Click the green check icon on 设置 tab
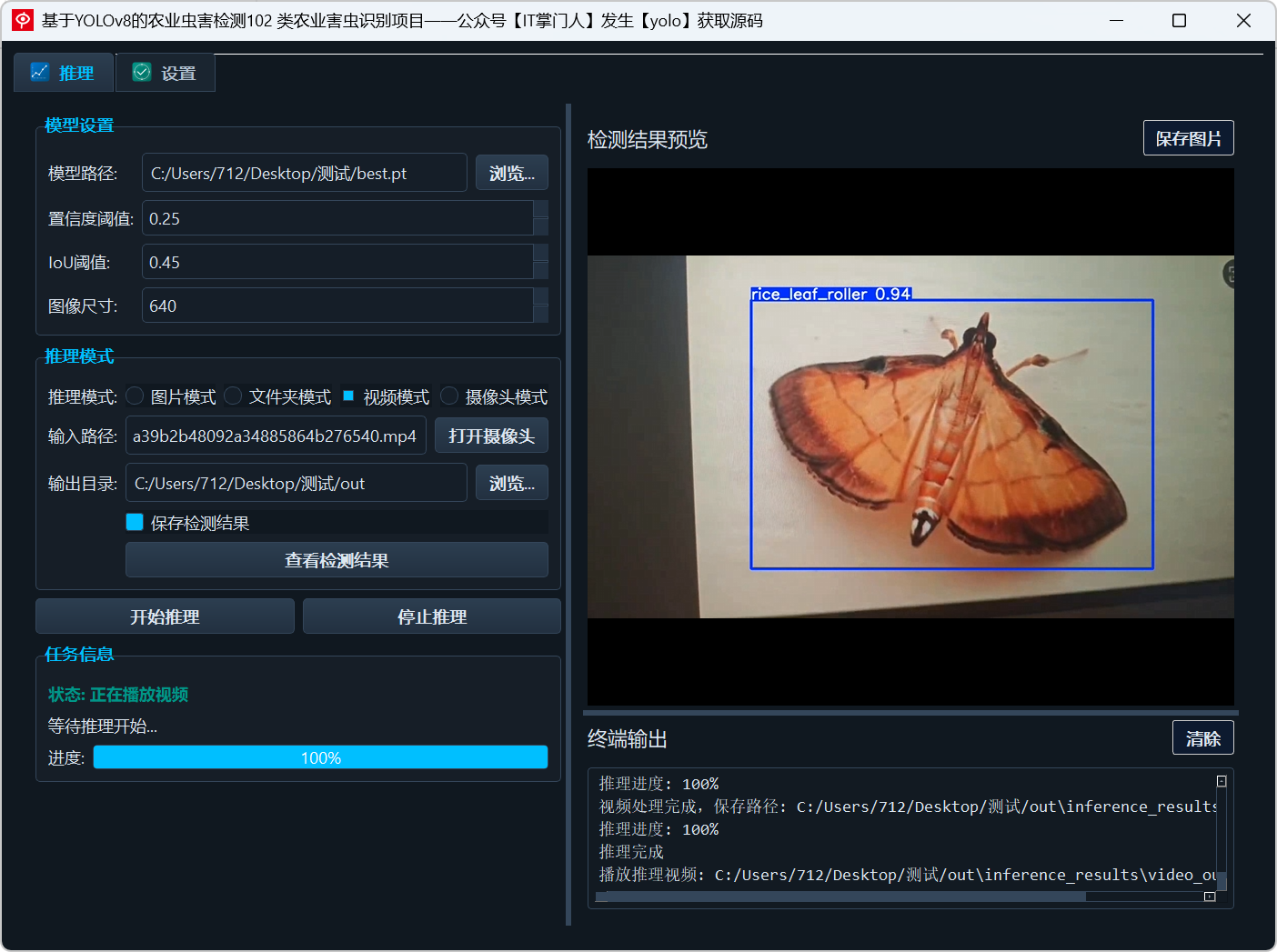Viewport: 1277px width, 952px height. point(142,72)
